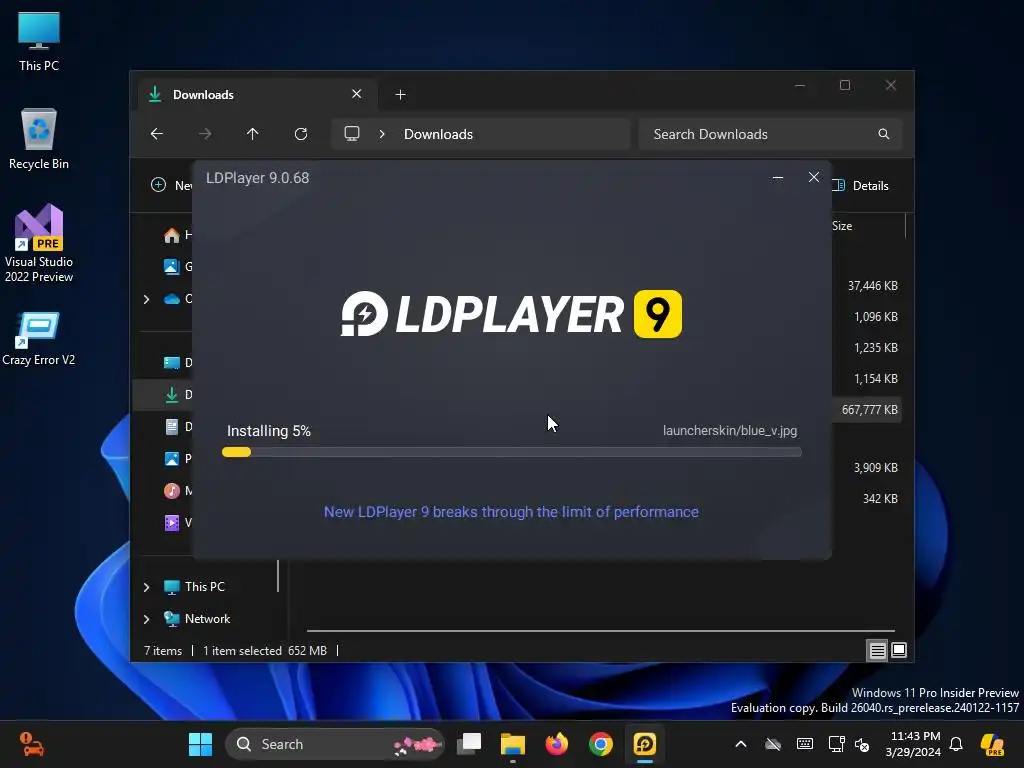Minimize the LDPlayer installer window
1024x768 pixels.
click(x=778, y=178)
